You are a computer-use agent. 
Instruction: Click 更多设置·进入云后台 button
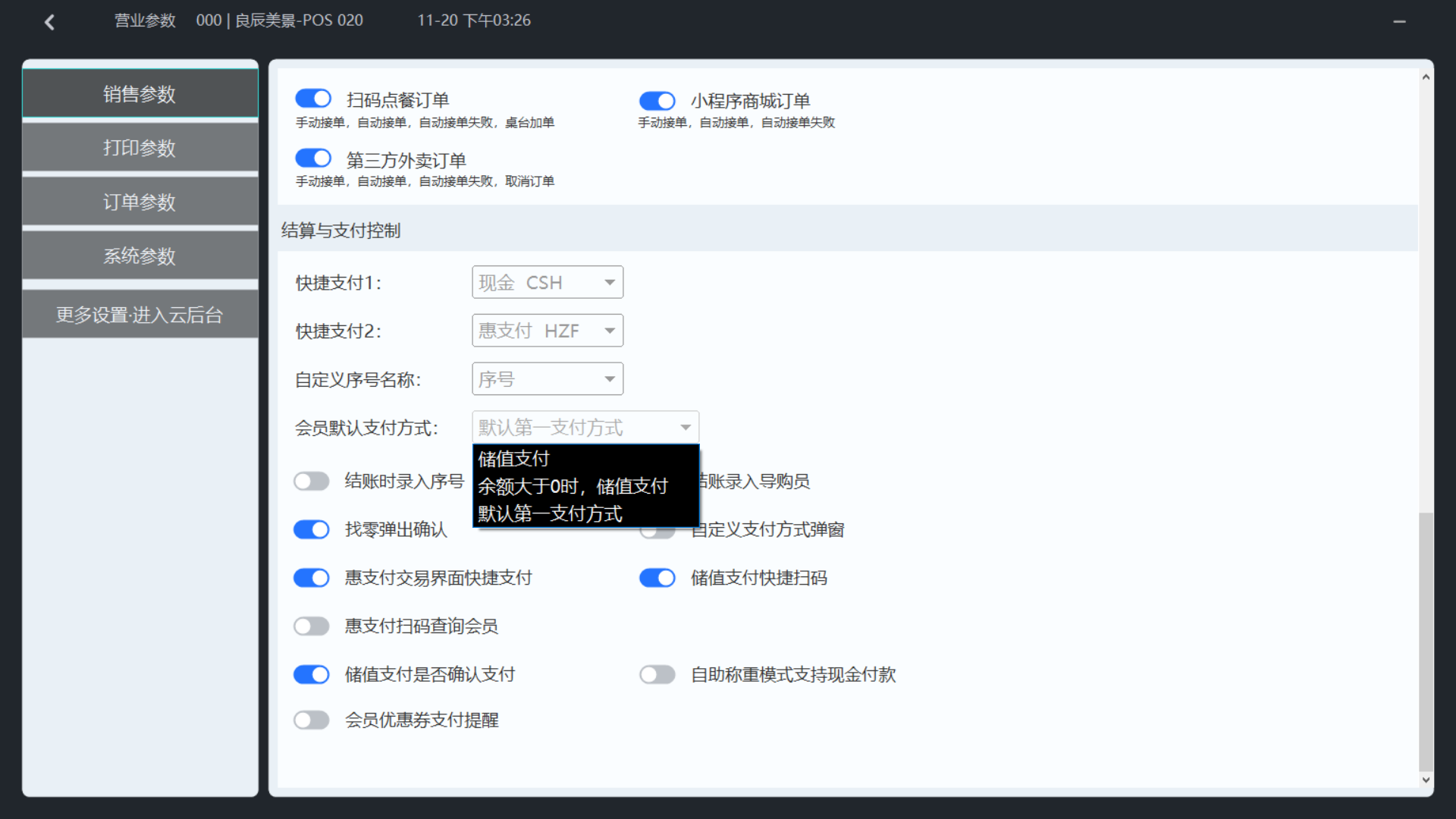tap(140, 315)
